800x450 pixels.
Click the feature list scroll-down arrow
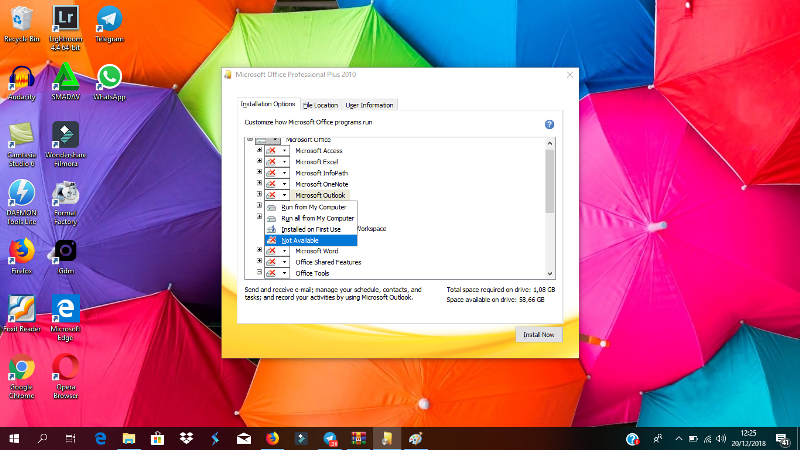pos(549,273)
